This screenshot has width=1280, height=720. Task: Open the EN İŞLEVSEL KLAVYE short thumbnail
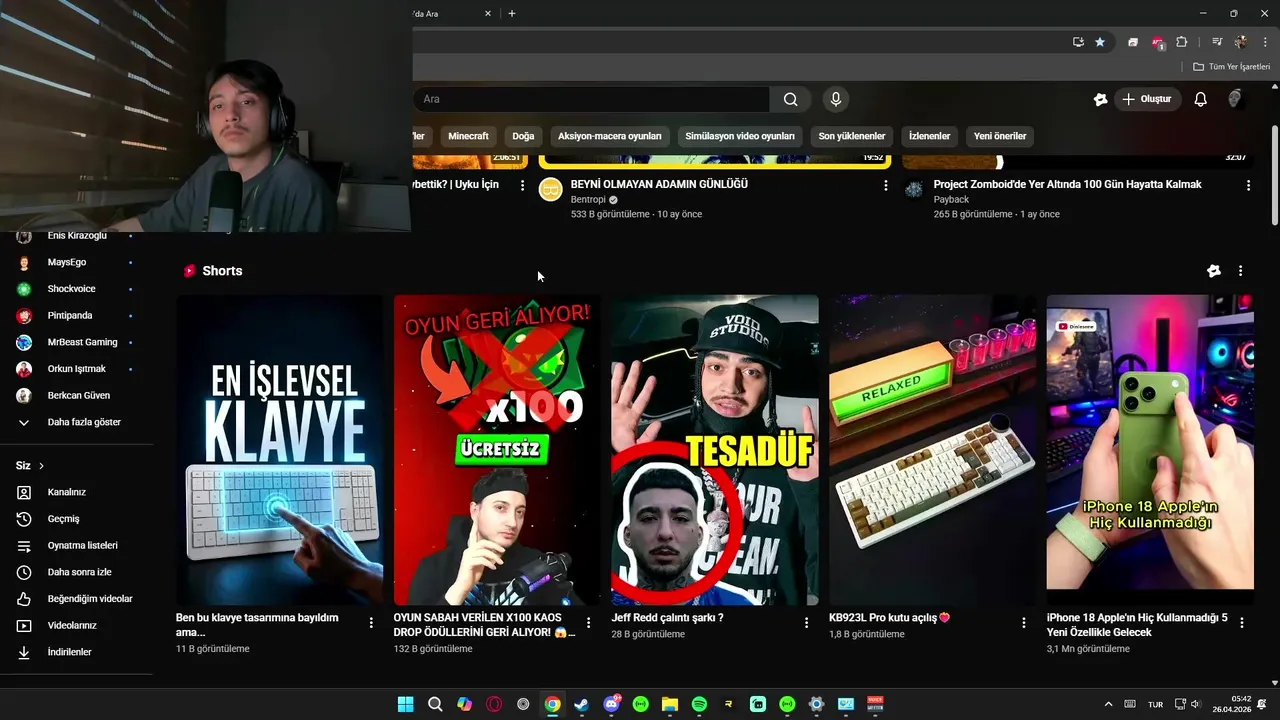[x=280, y=450]
